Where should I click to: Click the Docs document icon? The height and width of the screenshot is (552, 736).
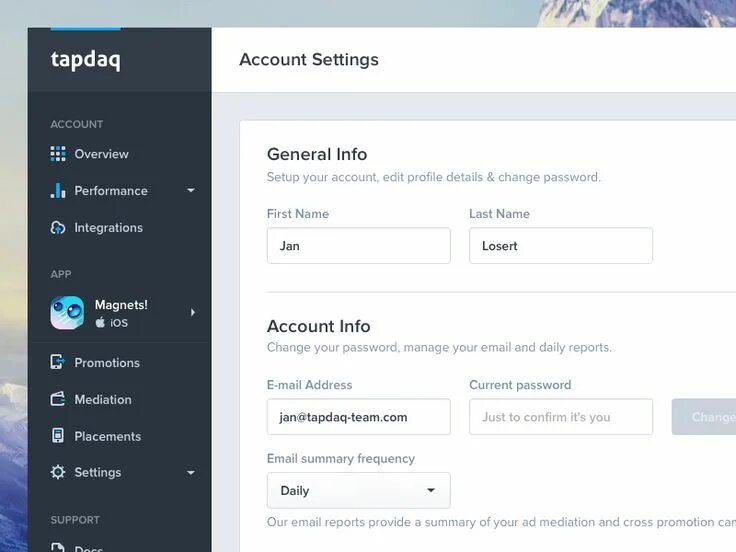click(x=58, y=547)
